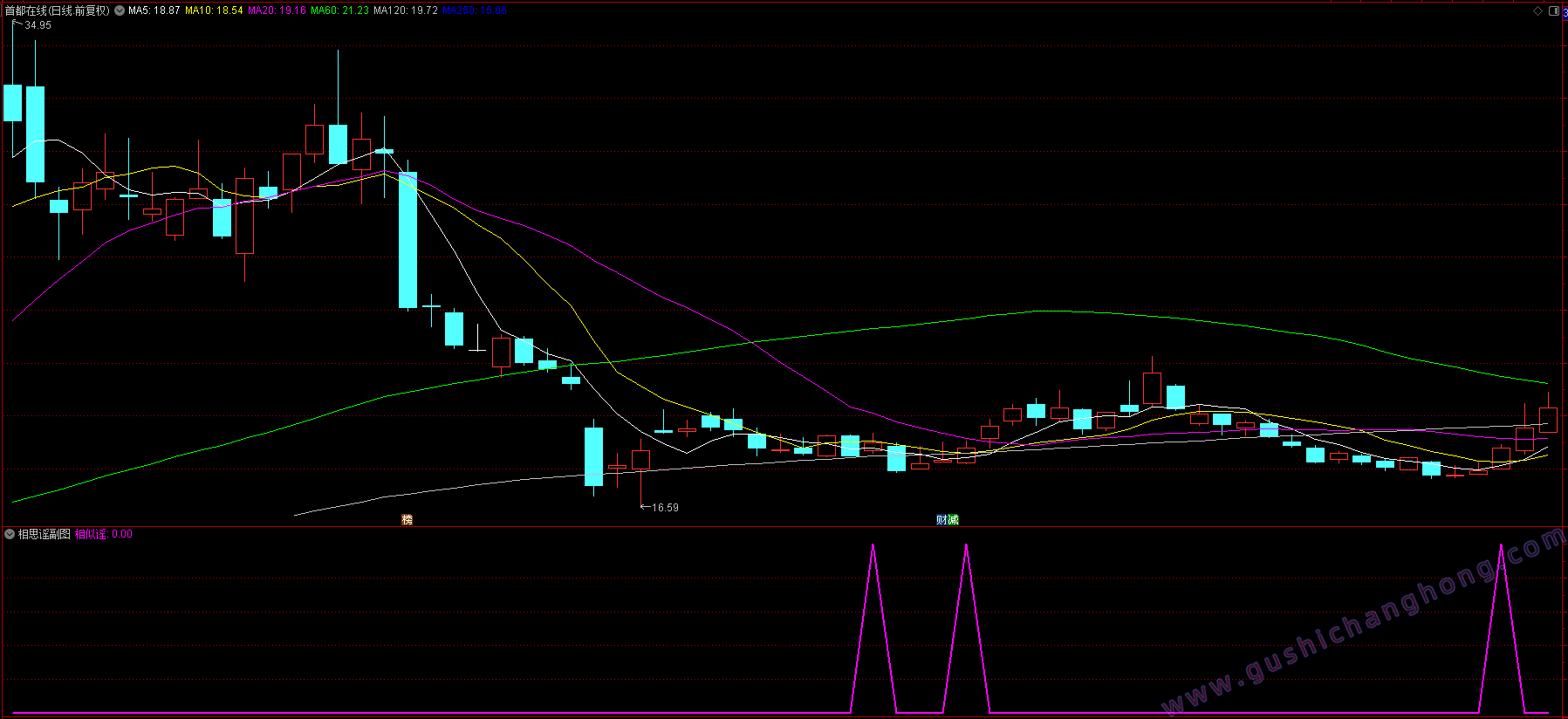Select the MA60: 21.23 label
The width and height of the screenshot is (1568, 719).
(x=339, y=10)
